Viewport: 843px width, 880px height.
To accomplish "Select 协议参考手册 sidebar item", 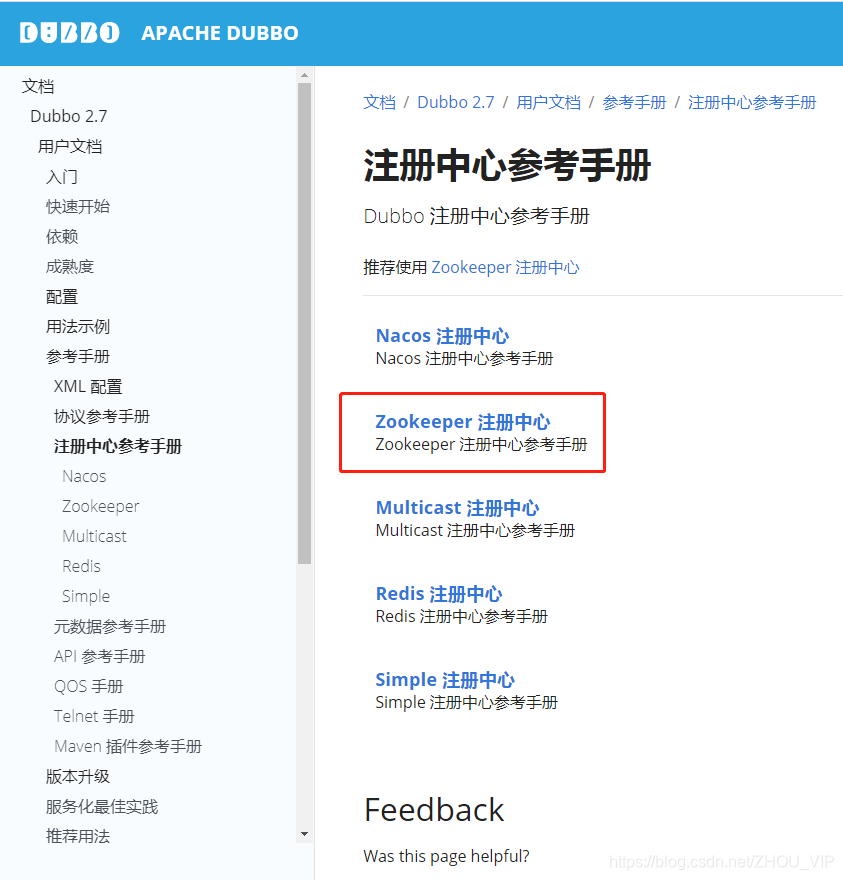I will click(102, 416).
